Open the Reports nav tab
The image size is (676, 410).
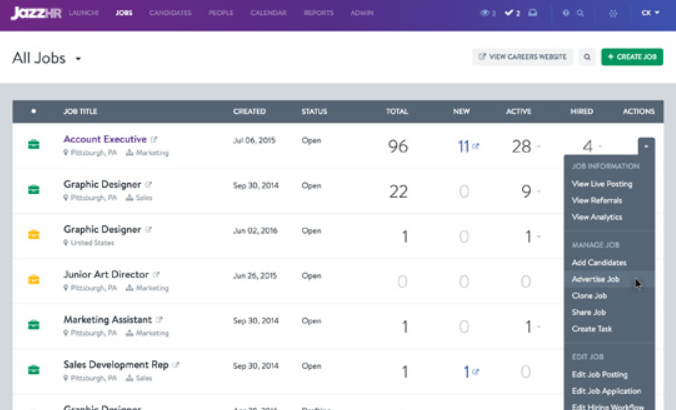click(x=319, y=13)
